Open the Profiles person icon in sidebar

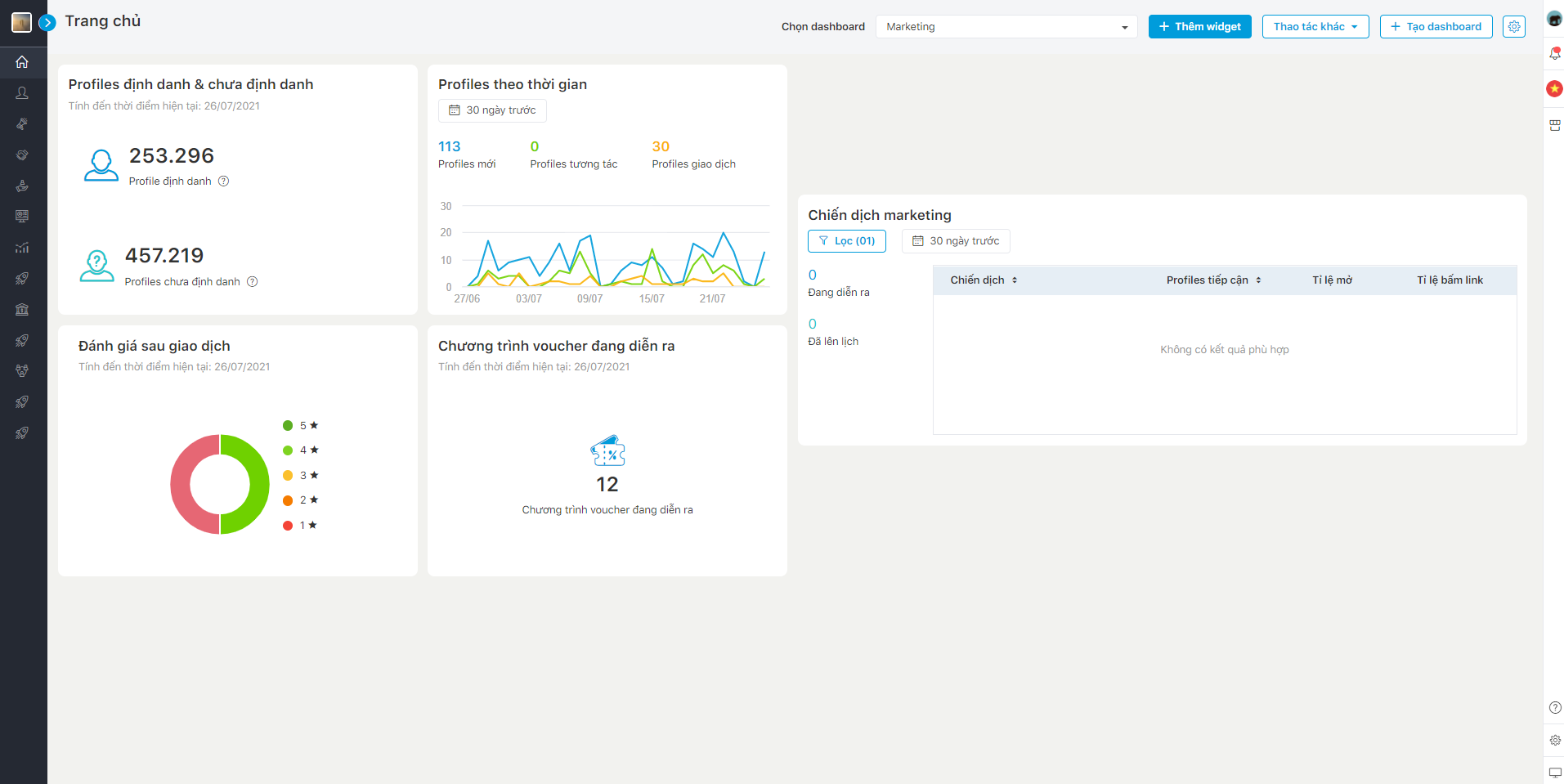click(x=22, y=93)
